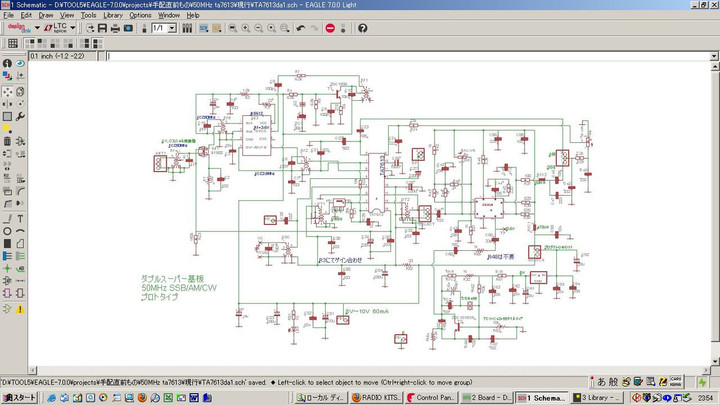Expand the LTC Spice dropdown arrow
This screenshot has height=405, width=720.
pos(74,28)
